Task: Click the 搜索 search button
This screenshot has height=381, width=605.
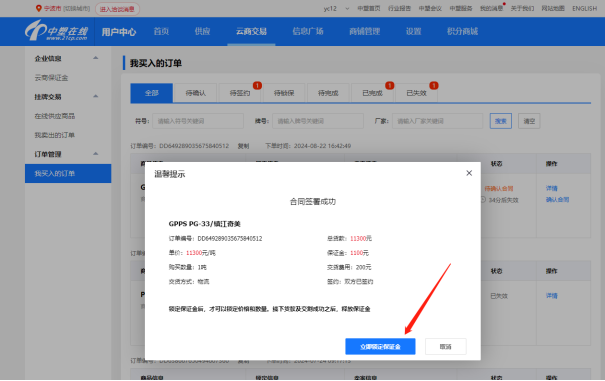Action: click(501, 121)
